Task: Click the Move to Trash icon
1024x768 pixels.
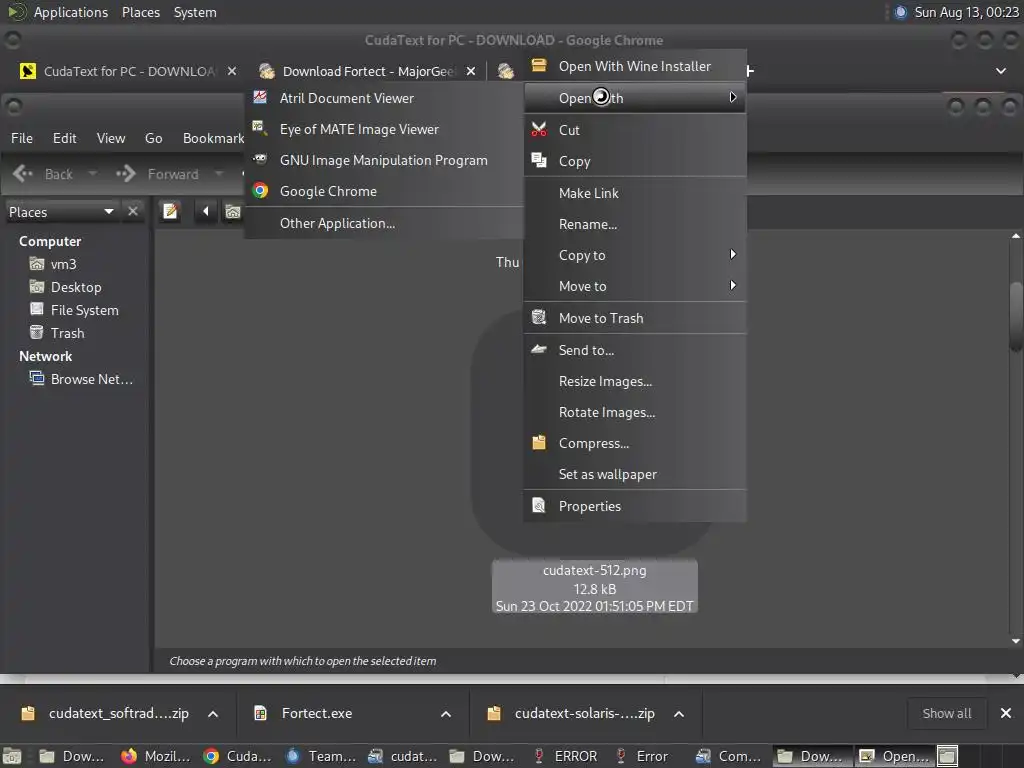Action: pyautogui.click(x=539, y=317)
